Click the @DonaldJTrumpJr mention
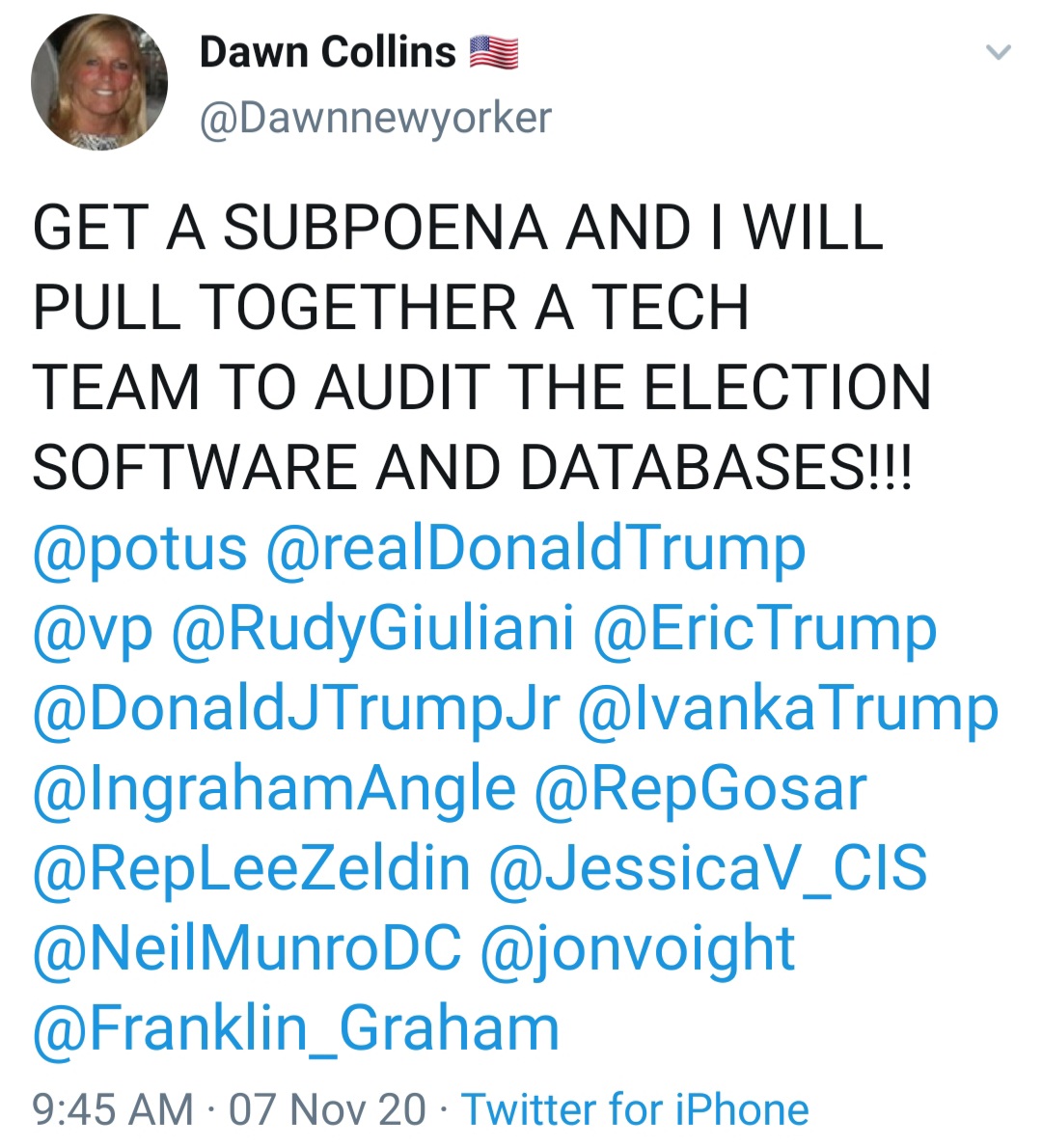This screenshot has height=1148, width=1042. pyautogui.click(x=296, y=709)
